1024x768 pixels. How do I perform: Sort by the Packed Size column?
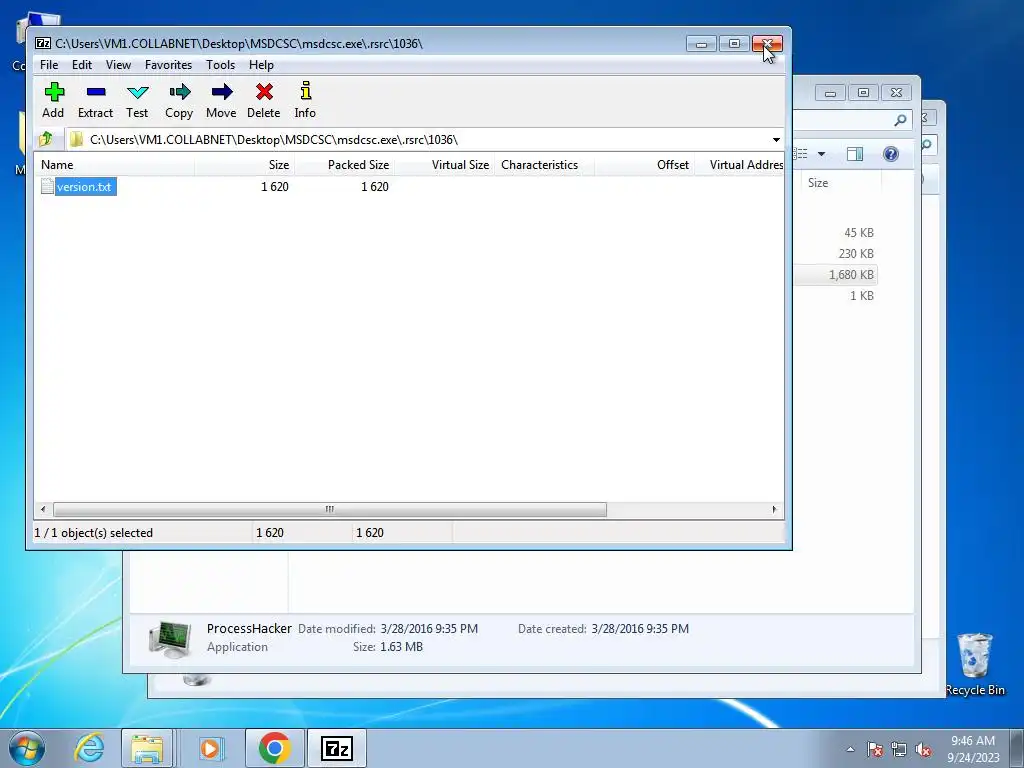click(x=344, y=165)
